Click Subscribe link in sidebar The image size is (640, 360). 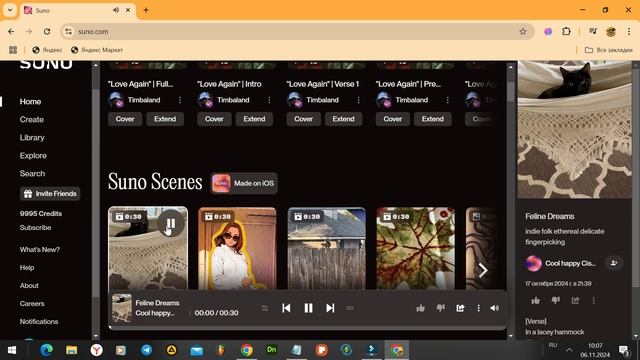click(x=35, y=228)
